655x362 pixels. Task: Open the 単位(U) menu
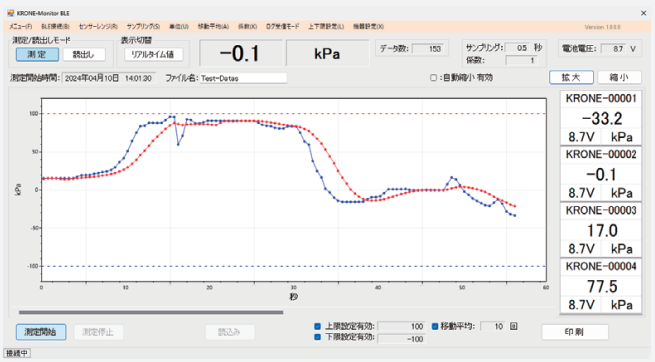[179, 26]
